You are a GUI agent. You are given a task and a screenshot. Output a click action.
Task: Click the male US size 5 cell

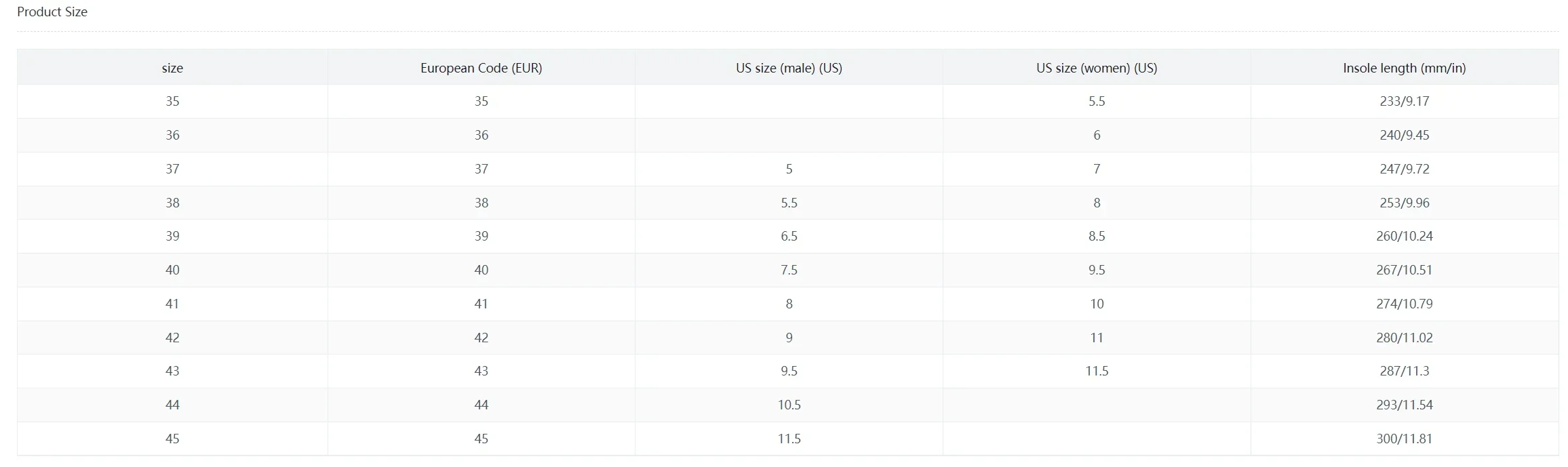click(x=789, y=169)
